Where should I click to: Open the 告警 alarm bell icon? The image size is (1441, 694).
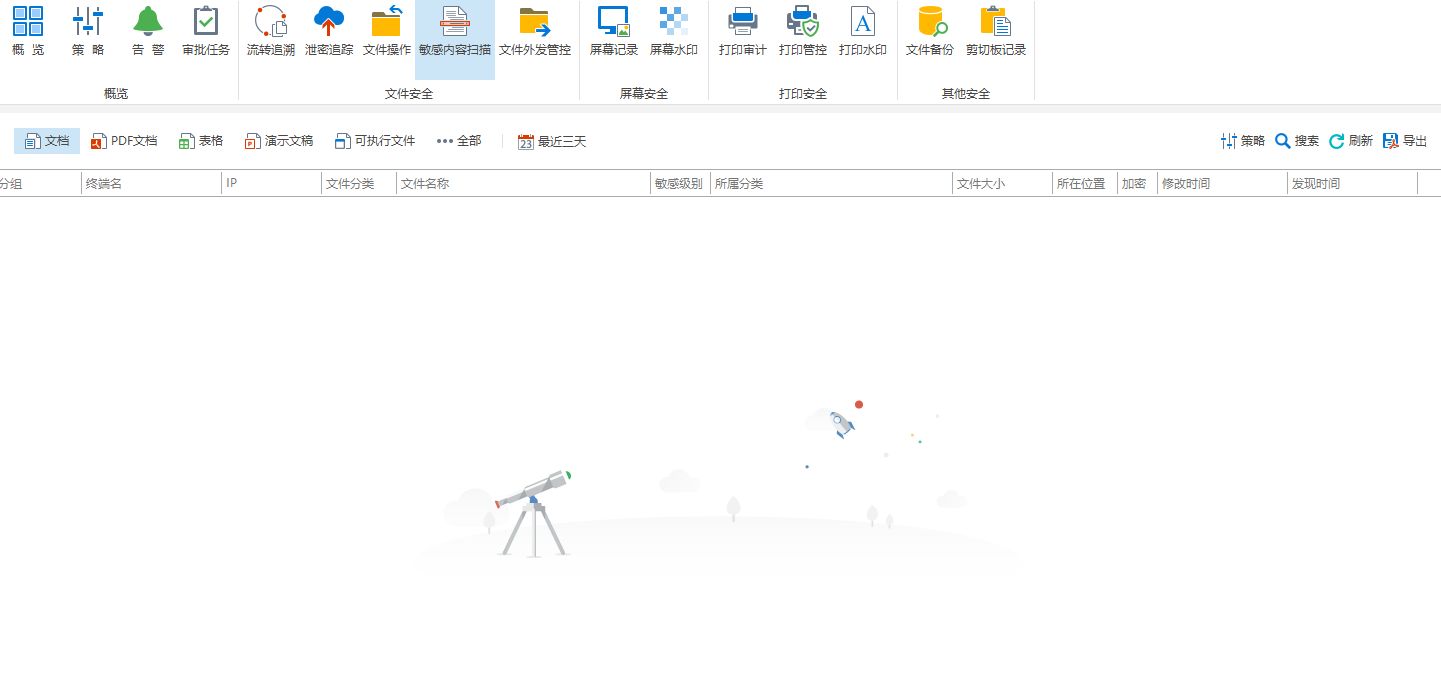pyautogui.click(x=148, y=30)
